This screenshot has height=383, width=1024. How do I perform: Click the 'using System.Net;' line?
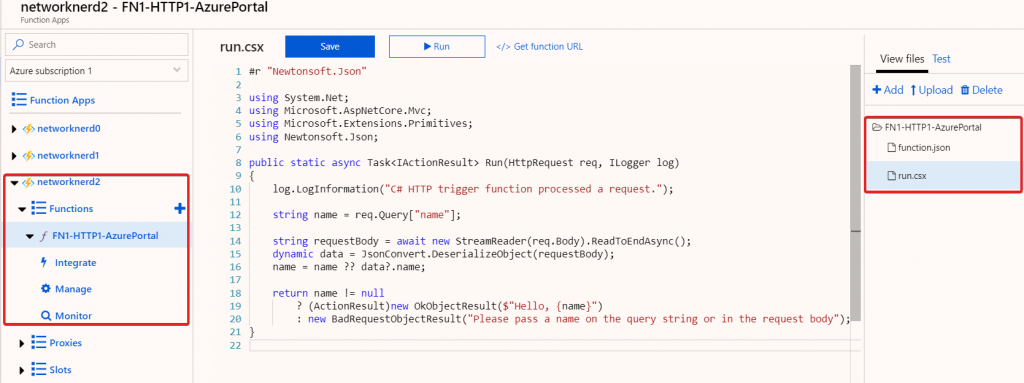click(299, 97)
